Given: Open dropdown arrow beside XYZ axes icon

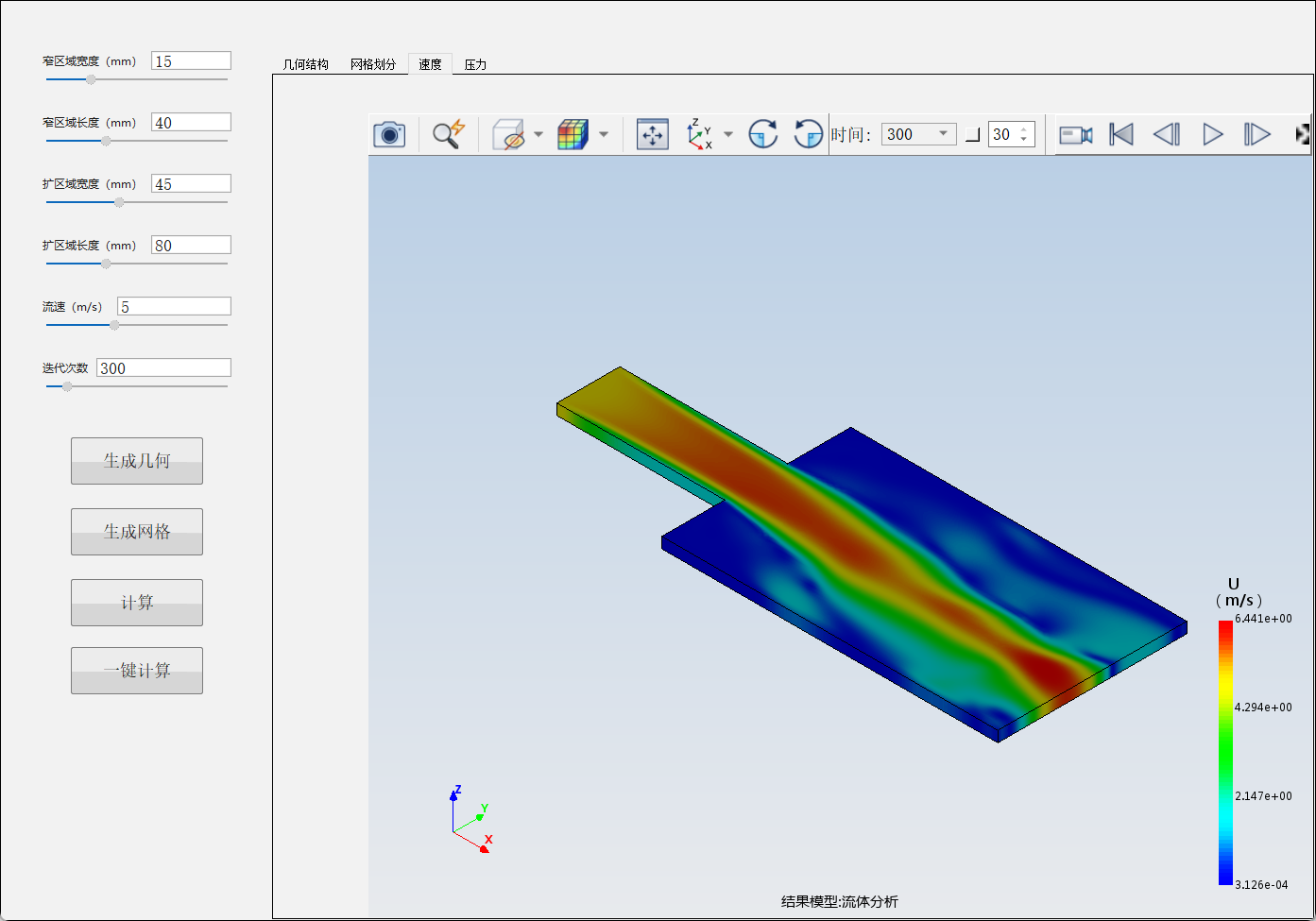Looking at the screenshot, I should (728, 134).
